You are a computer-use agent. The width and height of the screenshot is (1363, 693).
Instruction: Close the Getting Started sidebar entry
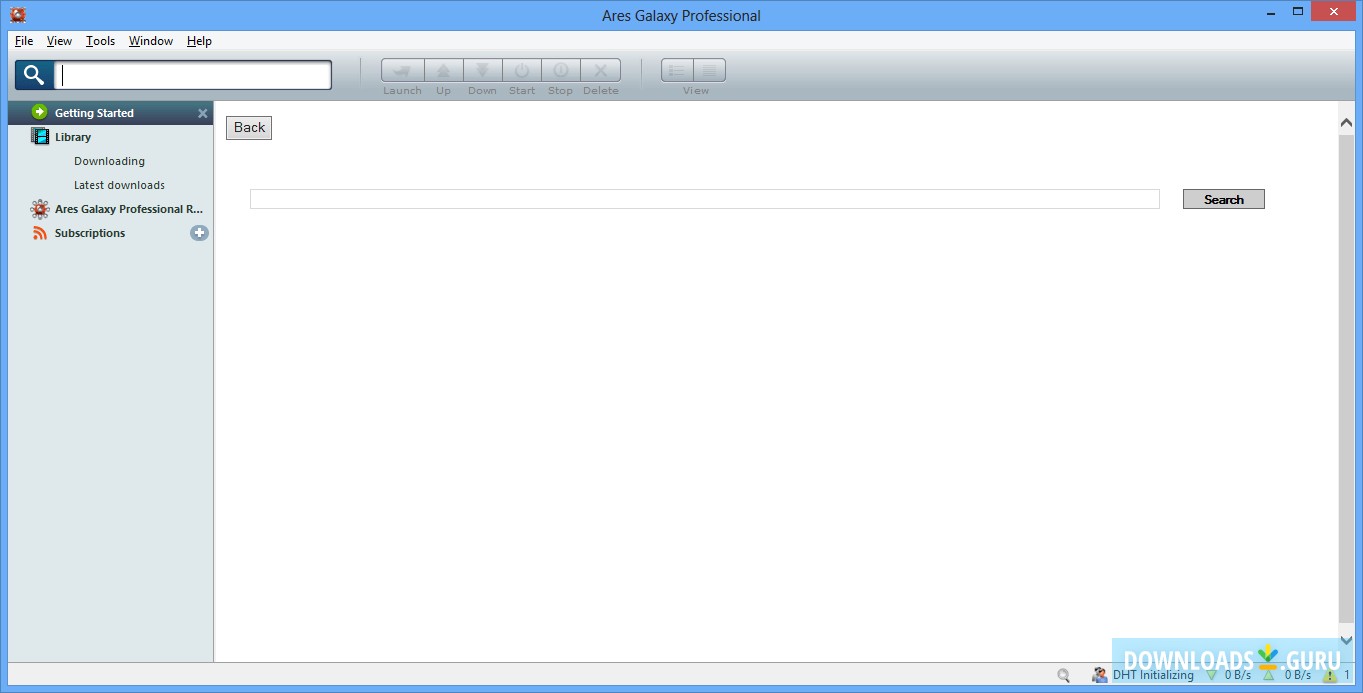(202, 114)
